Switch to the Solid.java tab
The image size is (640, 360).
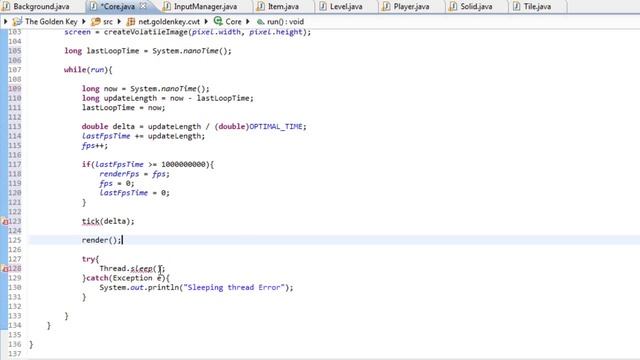tap(476, 7)
